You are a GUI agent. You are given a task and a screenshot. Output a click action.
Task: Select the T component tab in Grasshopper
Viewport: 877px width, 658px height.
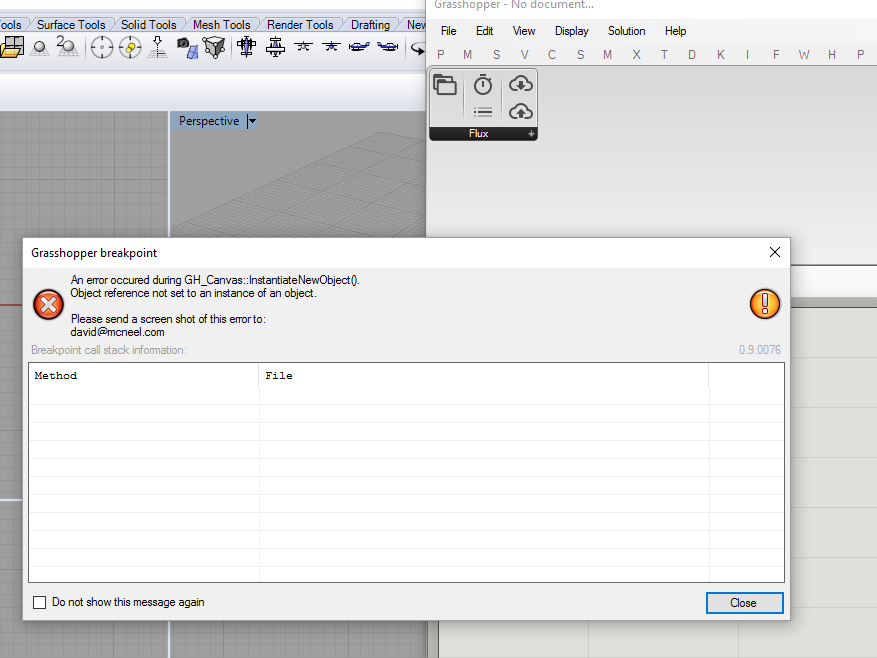click(664, 55)
